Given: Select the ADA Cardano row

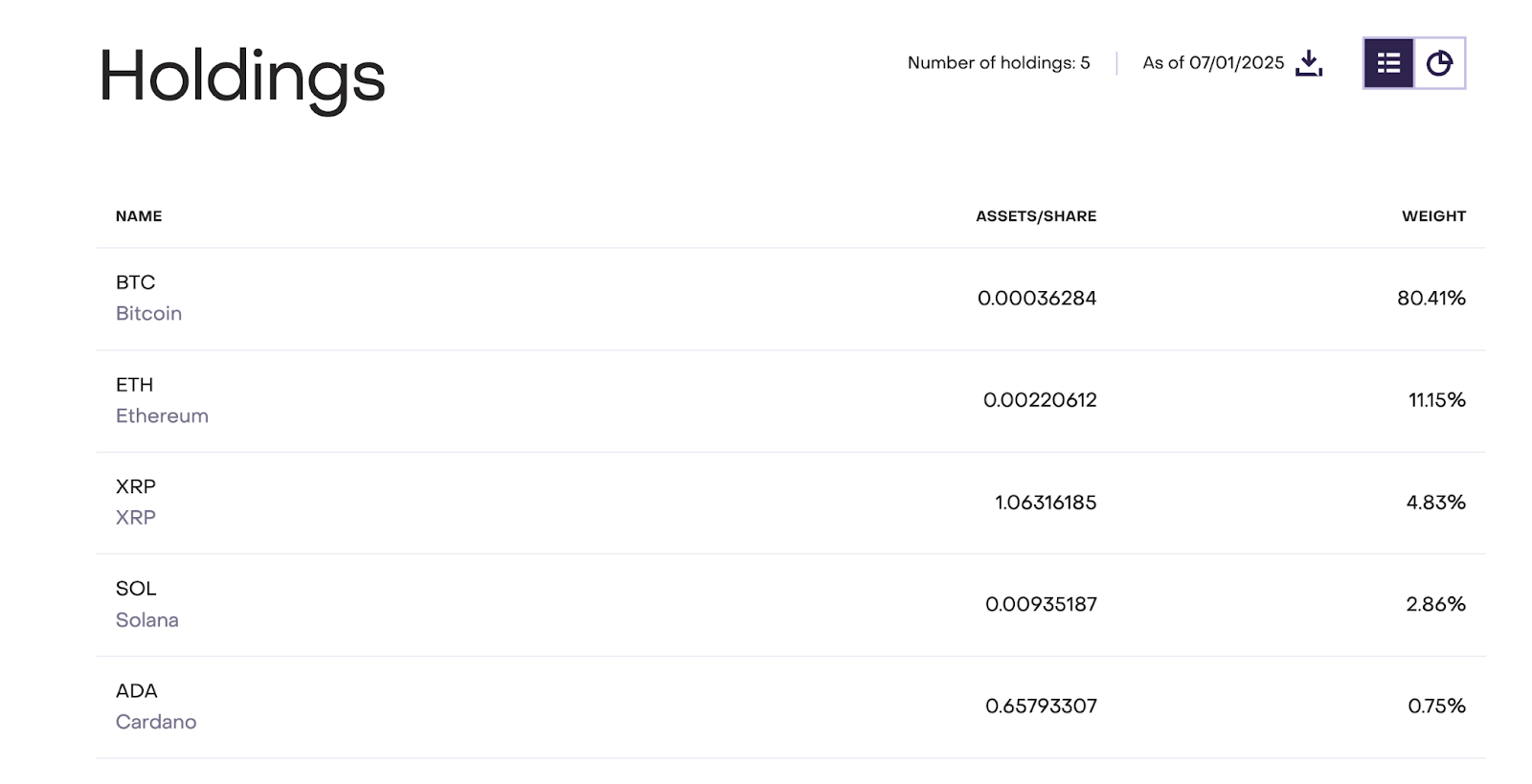Looking at the screenshot, I should point(791,707).
